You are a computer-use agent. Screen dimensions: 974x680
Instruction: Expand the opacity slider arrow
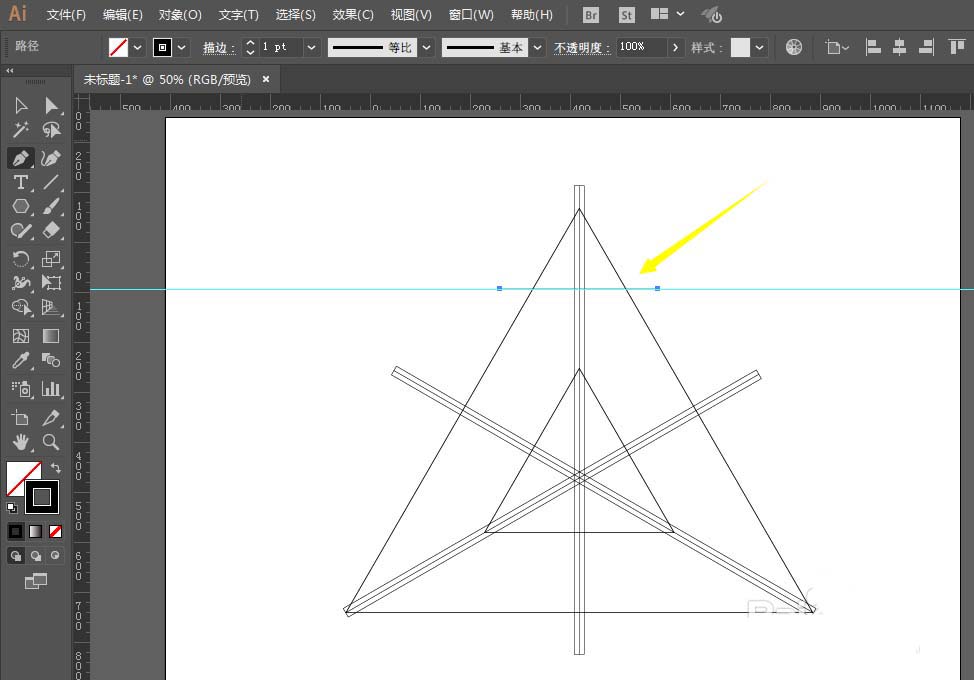675,47
